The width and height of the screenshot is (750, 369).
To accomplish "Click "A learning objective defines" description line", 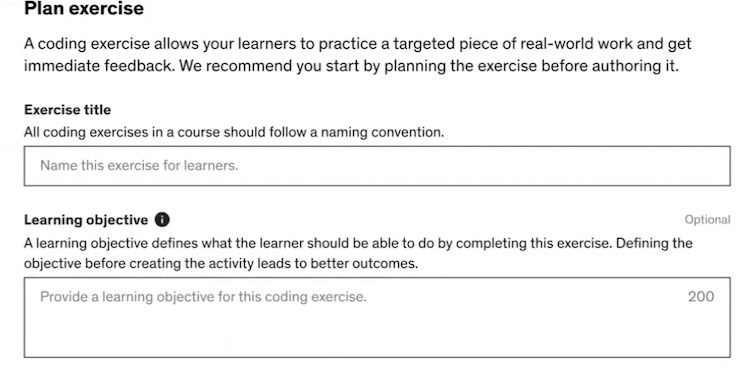I will (358, 243).
